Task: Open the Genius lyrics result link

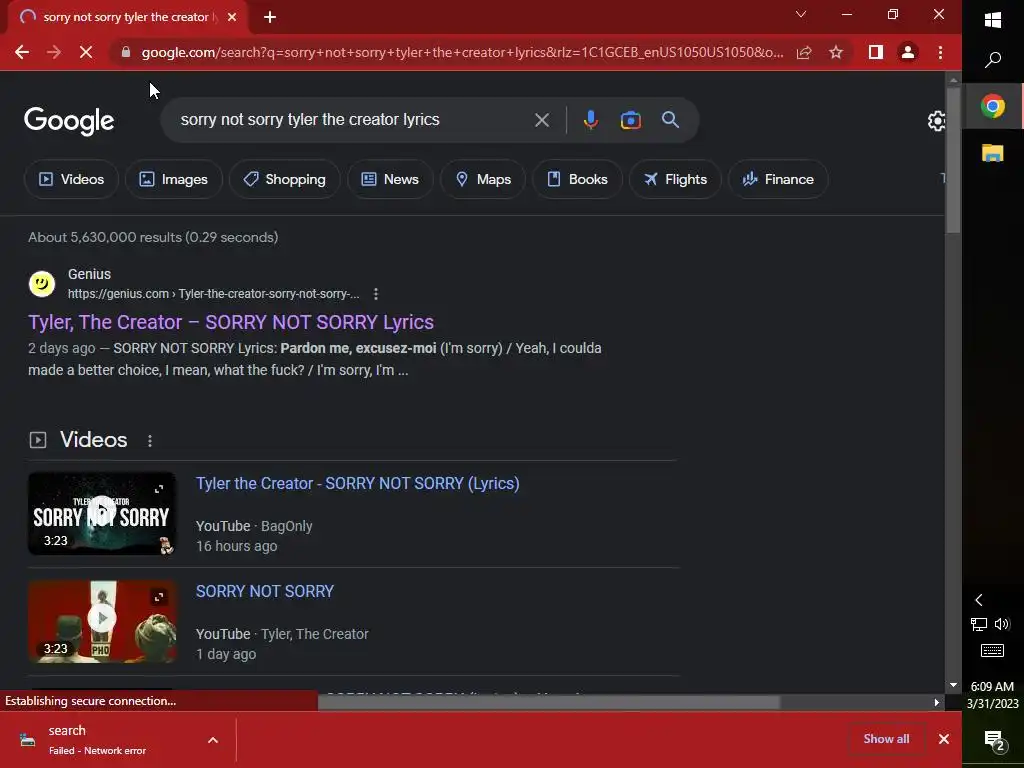Action: click(x=231, y=322)
